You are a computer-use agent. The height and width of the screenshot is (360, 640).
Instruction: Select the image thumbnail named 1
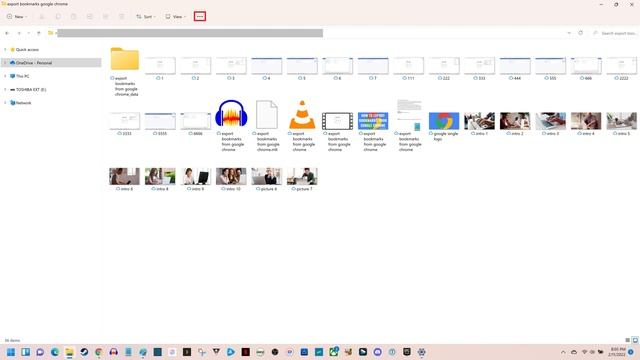click(160, 66)
